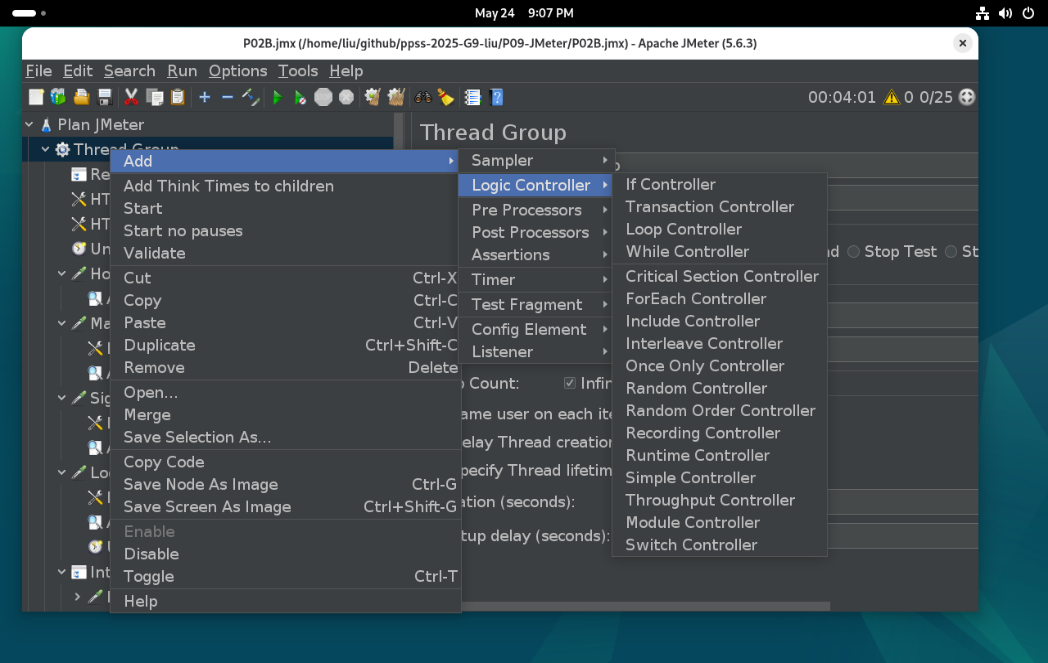Click Validate in the context menu
Viewport: 1048px width, 663px height.
(x=286, y=253)
